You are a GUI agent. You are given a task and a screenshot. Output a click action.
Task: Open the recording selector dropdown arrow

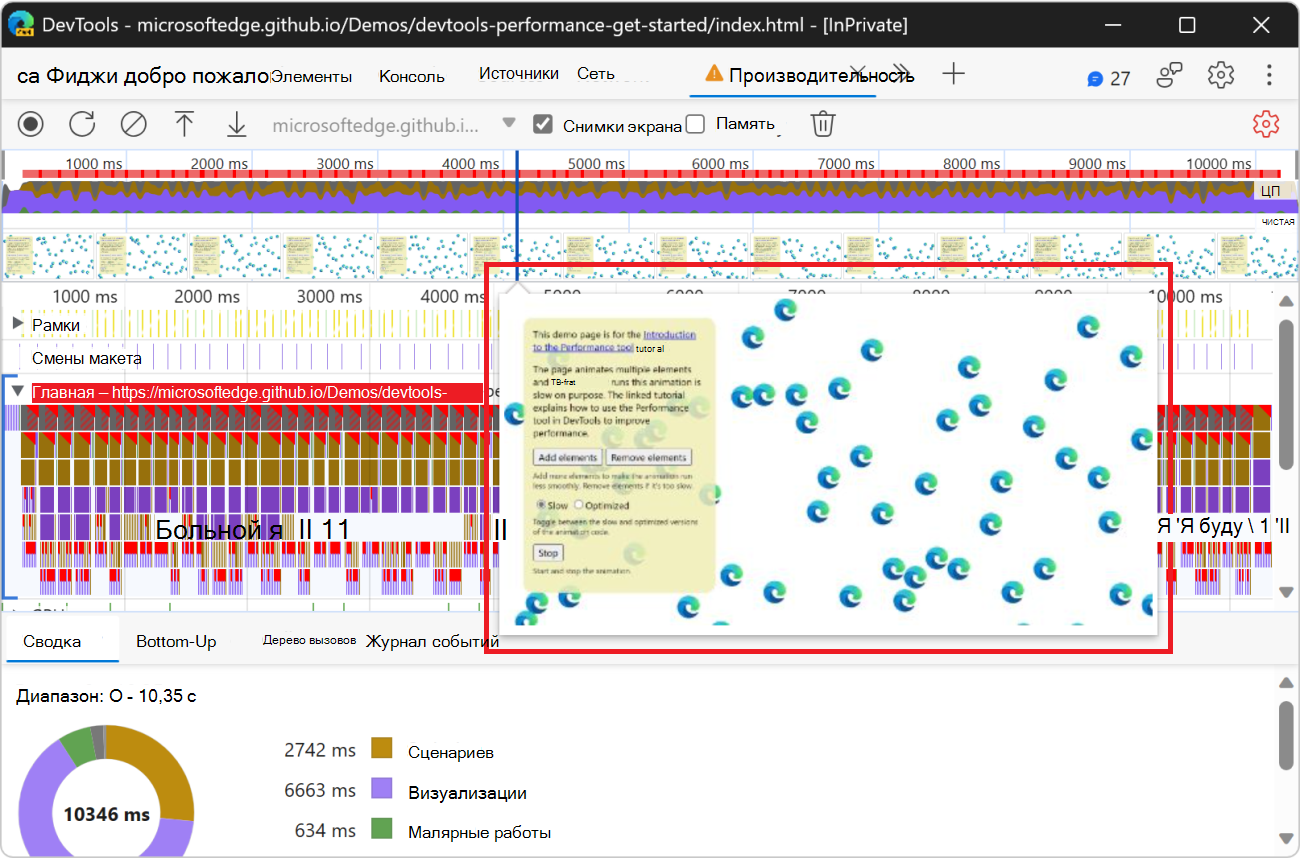click(509, 123)
